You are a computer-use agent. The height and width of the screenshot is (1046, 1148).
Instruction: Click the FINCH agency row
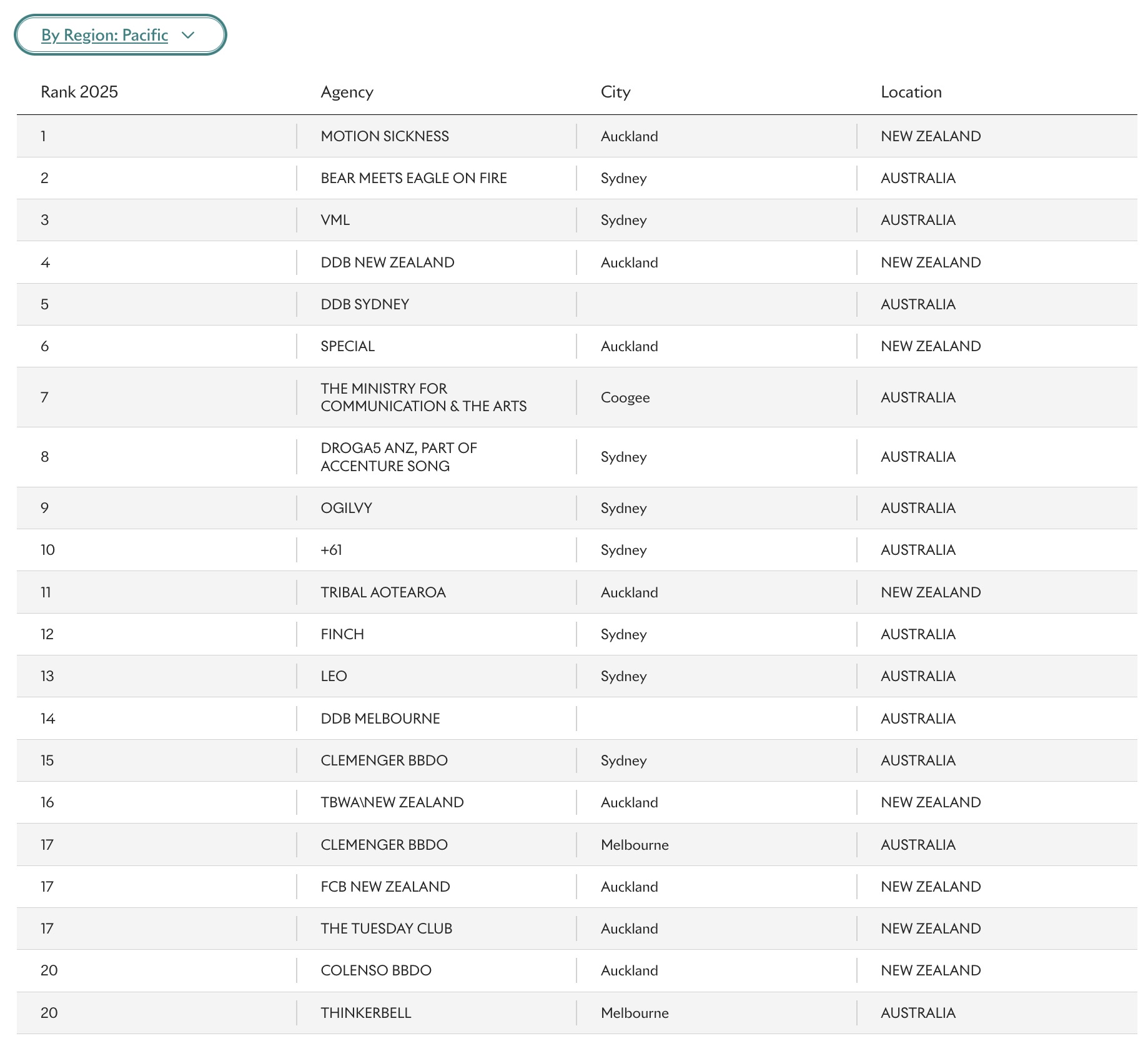tap(342, 634)
